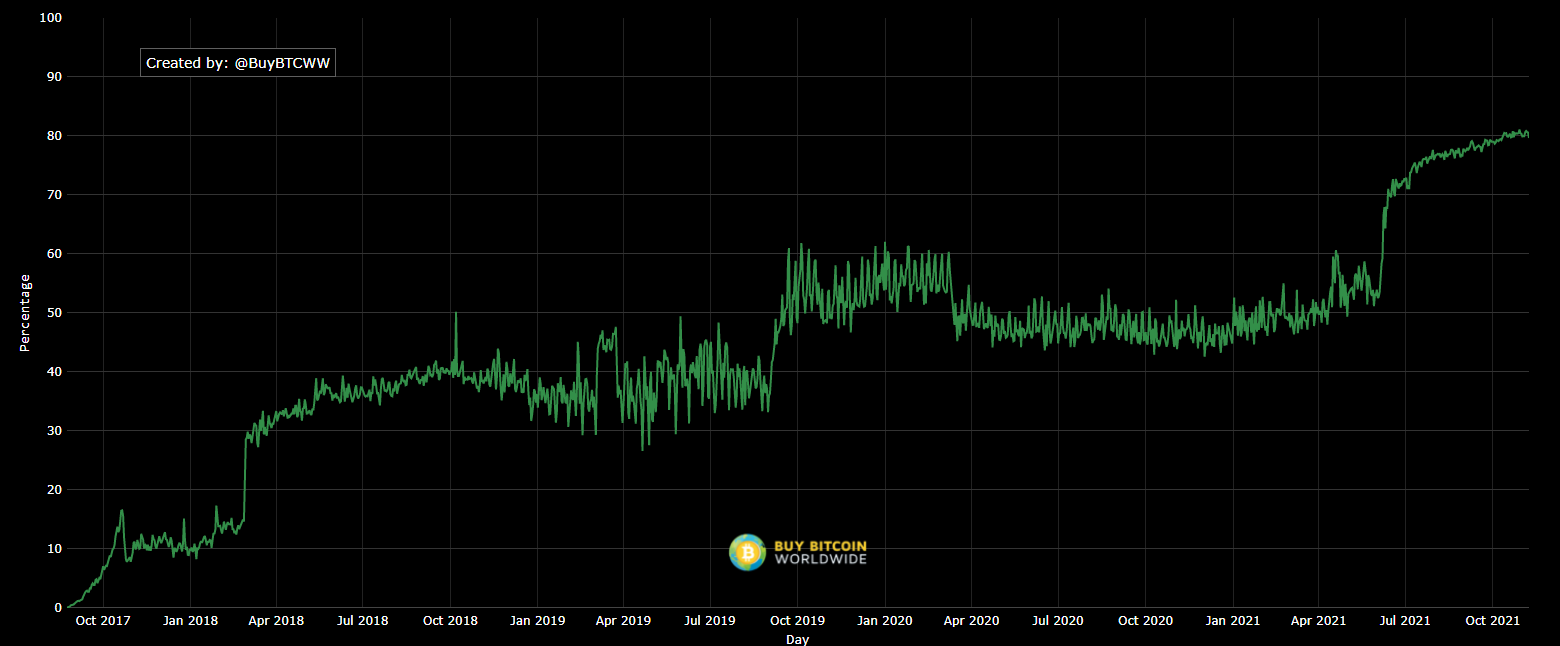The height and width of the screenshot is (646, 1560).
Task: Select the 50 value on y-axis
Action: click(52, 313)
